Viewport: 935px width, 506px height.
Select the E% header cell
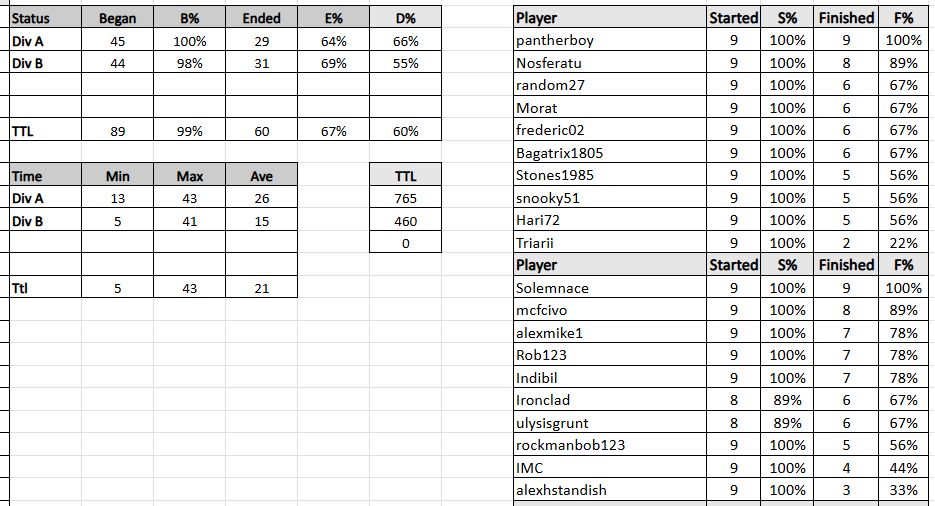coord(333,18)
